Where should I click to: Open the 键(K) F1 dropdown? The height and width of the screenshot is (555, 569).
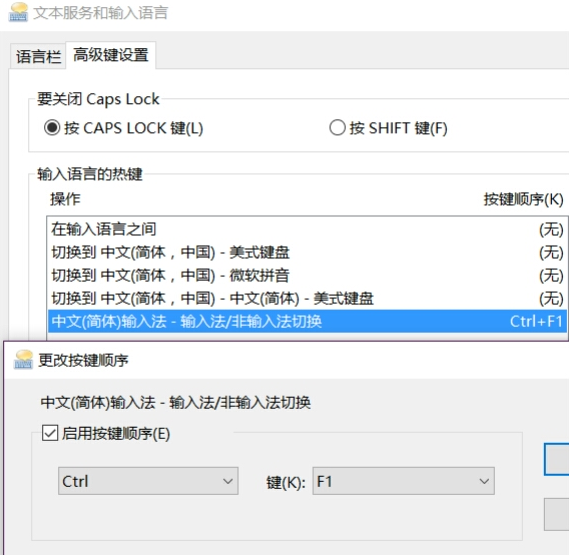click(404, 481)
